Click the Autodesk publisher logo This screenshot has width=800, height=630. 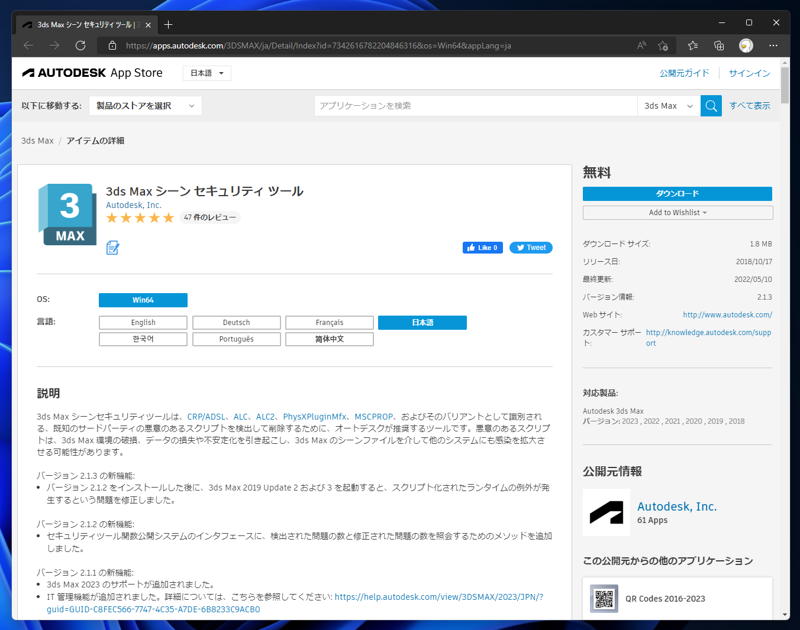606,512
